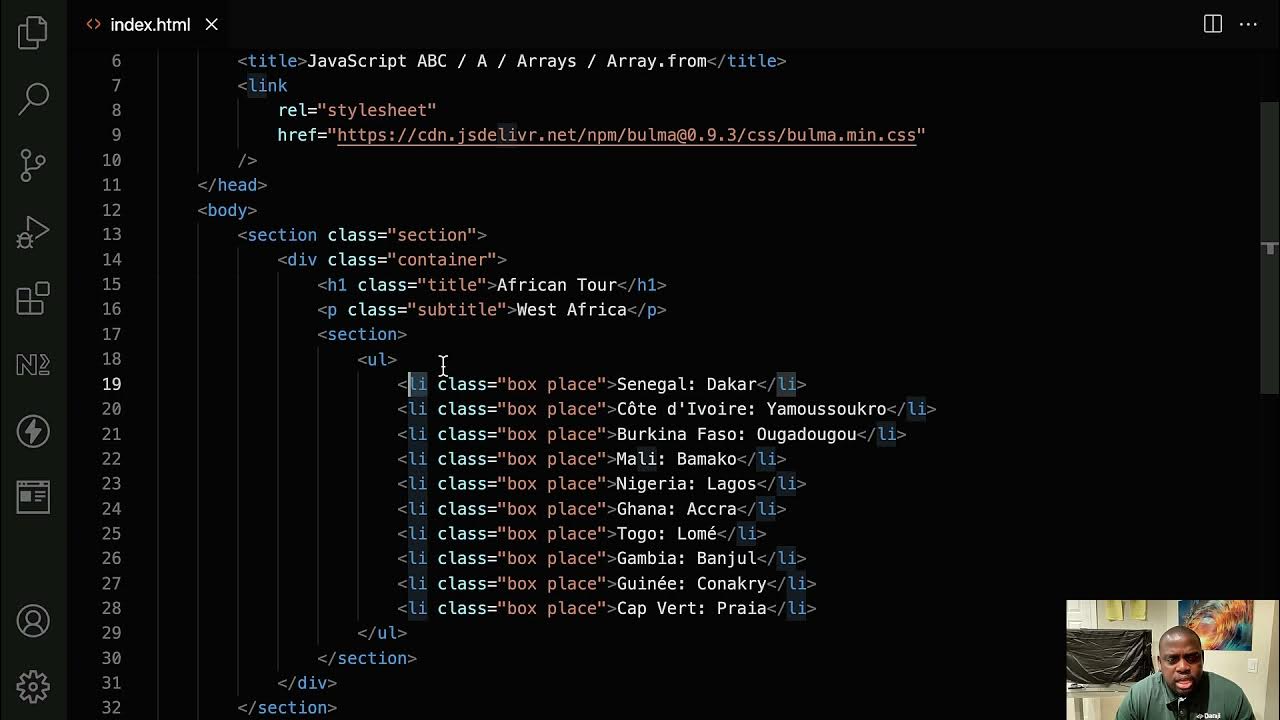Image resolution: width=1280 pixels, height=720 pixels.
Task: Click the 'Nigeria: Lagos' text
Action: point(686,484)
